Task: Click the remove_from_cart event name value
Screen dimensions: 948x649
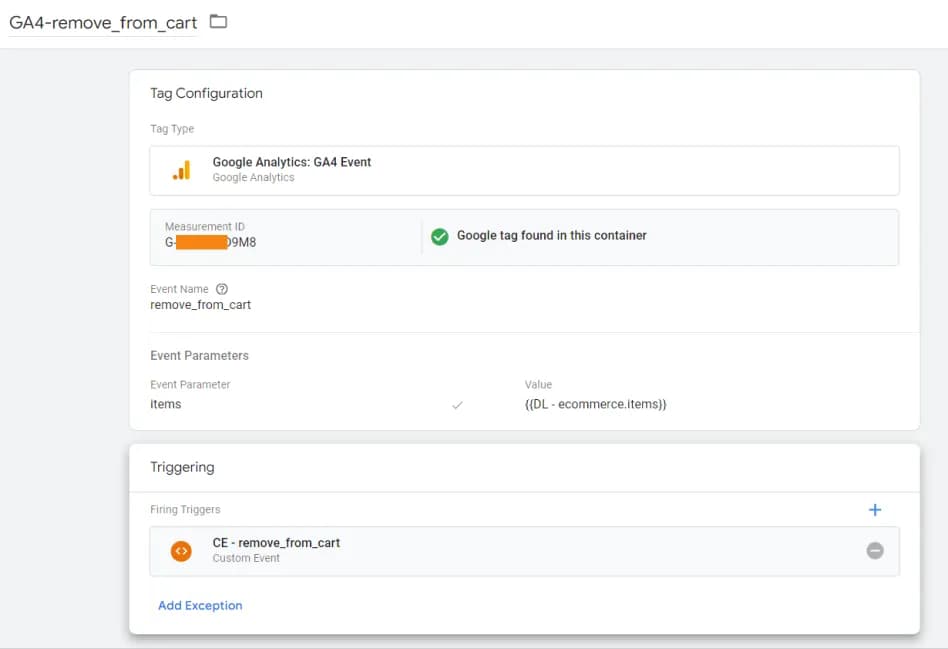Action: (x=200, y=305)
